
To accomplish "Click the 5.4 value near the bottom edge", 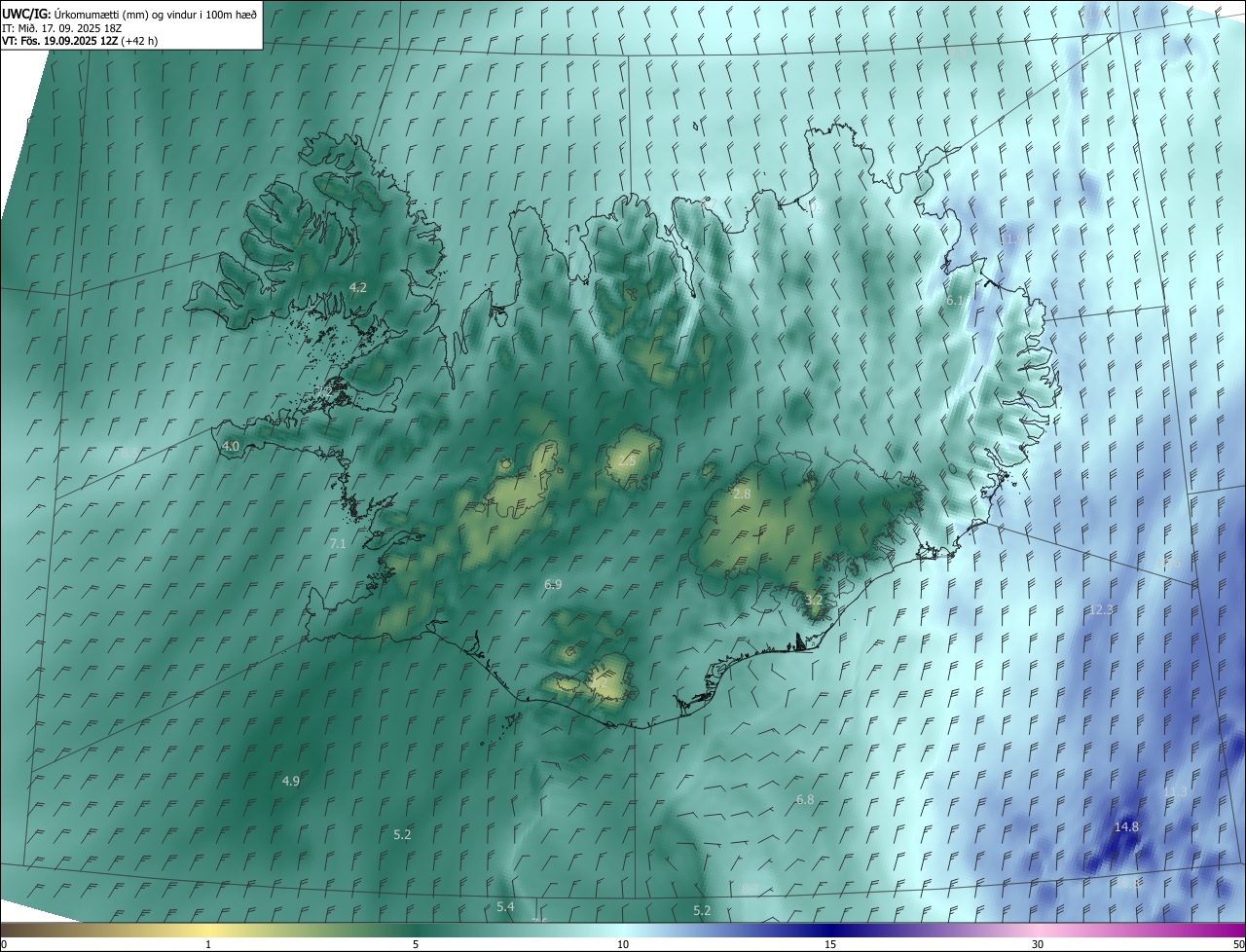I will click(505, 906).
